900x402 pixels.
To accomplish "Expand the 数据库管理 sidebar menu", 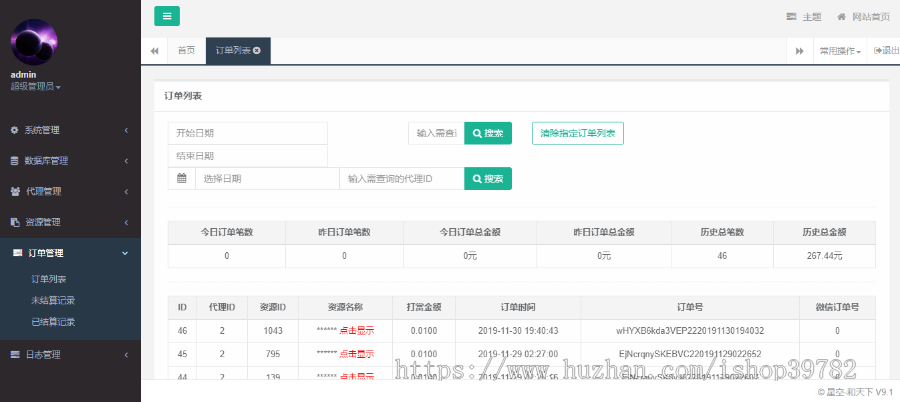I will (x=68, y=161).
